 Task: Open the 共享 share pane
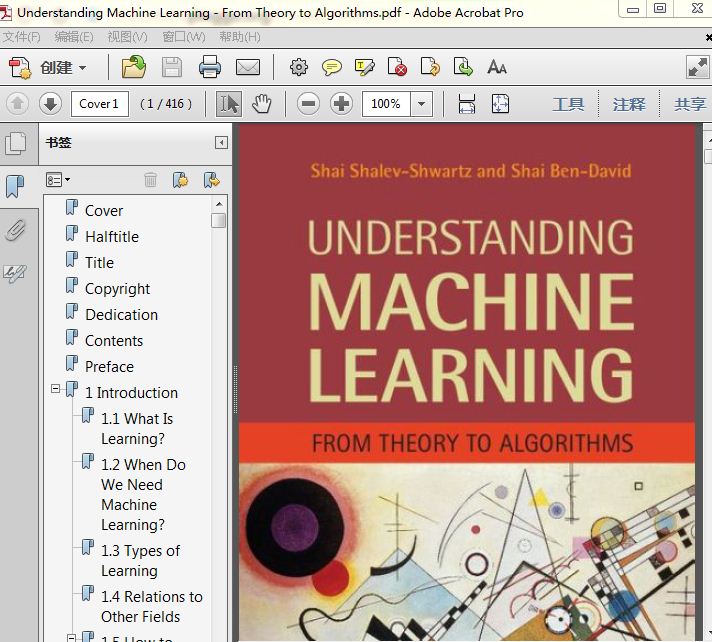[690, 104]
